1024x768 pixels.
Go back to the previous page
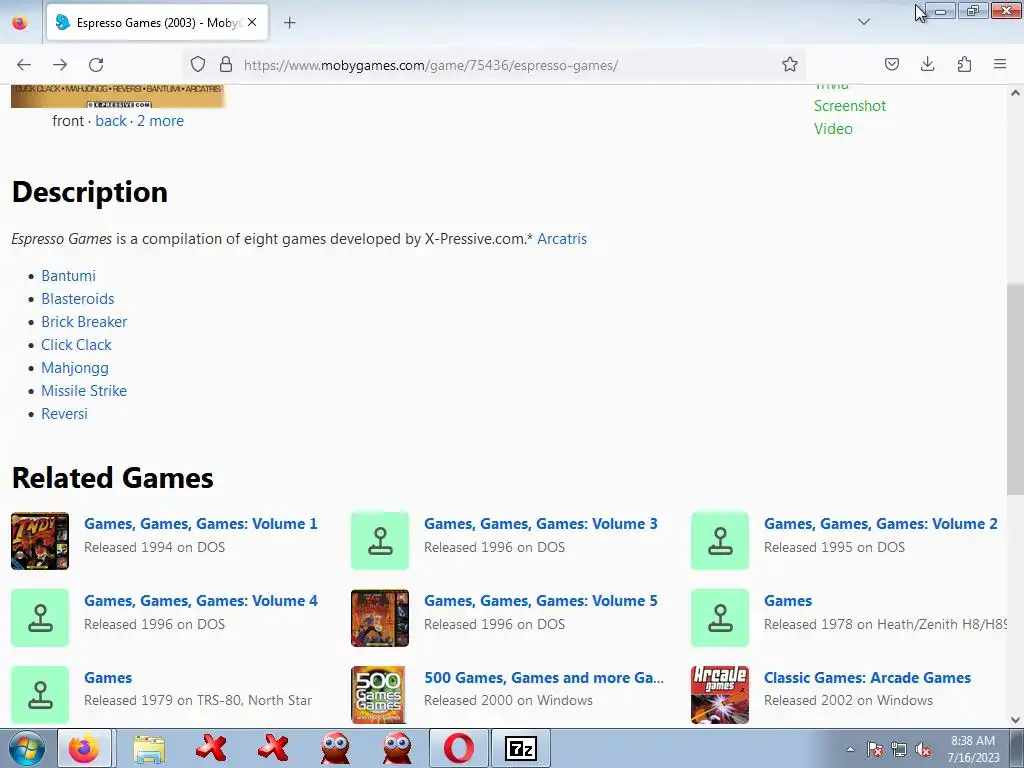tap(24, 65)
